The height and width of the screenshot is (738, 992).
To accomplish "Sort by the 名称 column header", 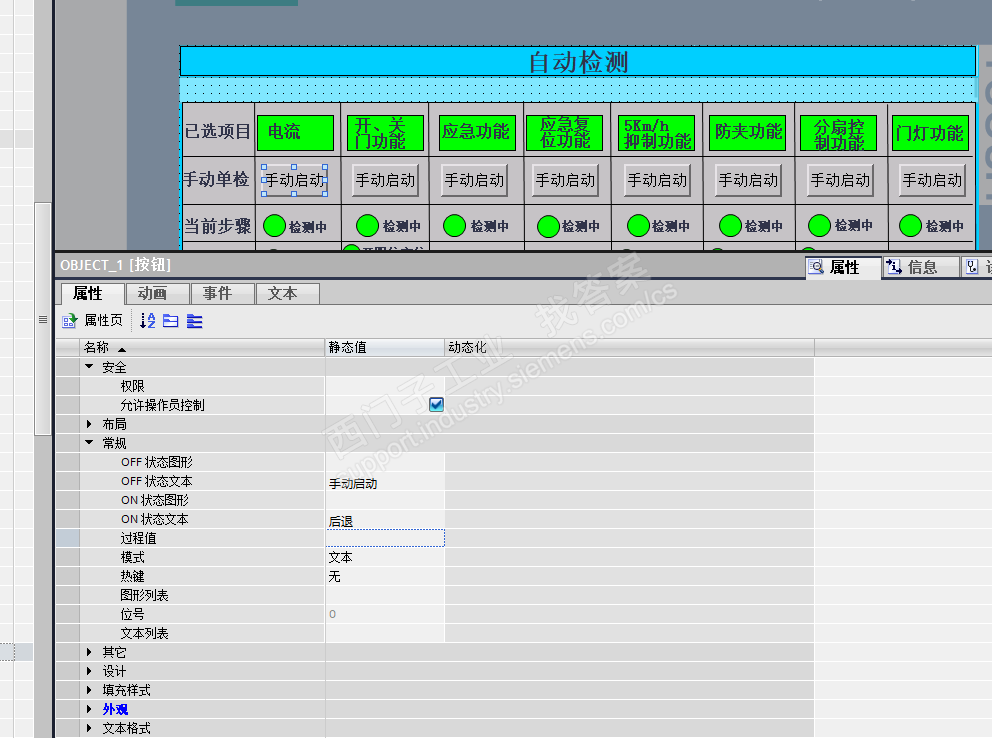I will click(202, 347).
